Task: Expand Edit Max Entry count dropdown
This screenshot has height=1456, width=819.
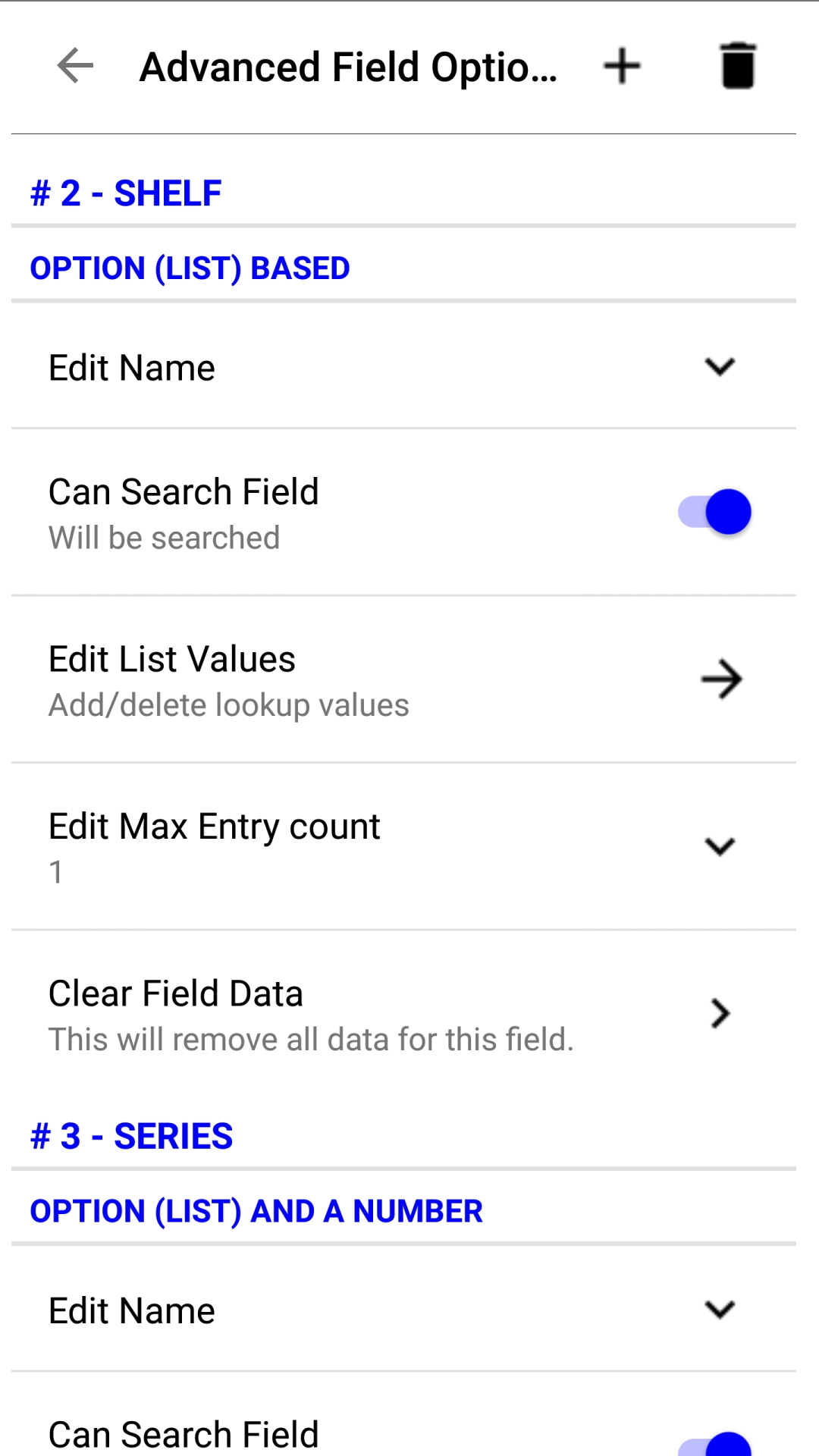Action: click(720, 846)
